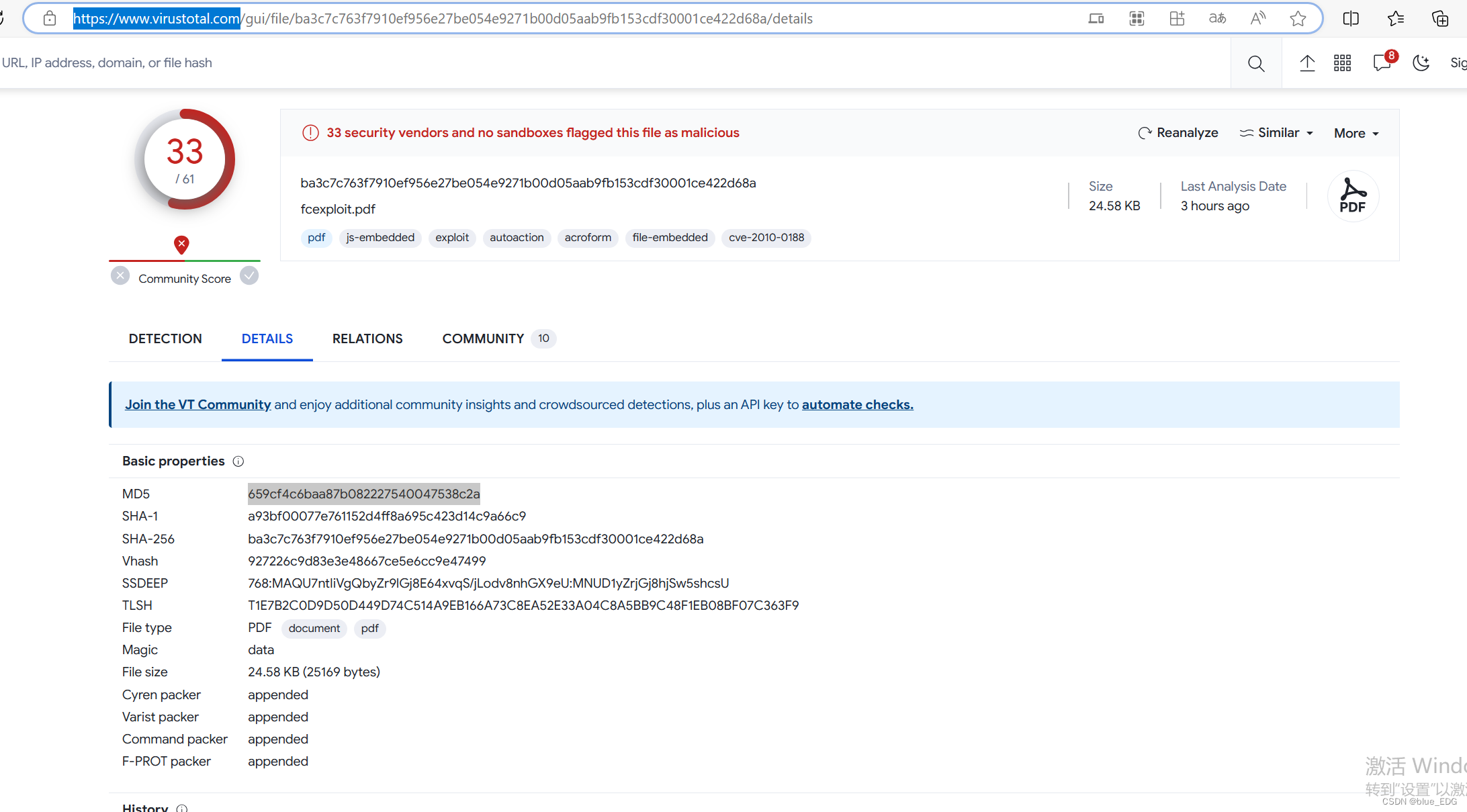Image resolution: width=1467 pixels, height=812 pixels.
Task: Switch to the DETECTION tab
Action: 165,339
